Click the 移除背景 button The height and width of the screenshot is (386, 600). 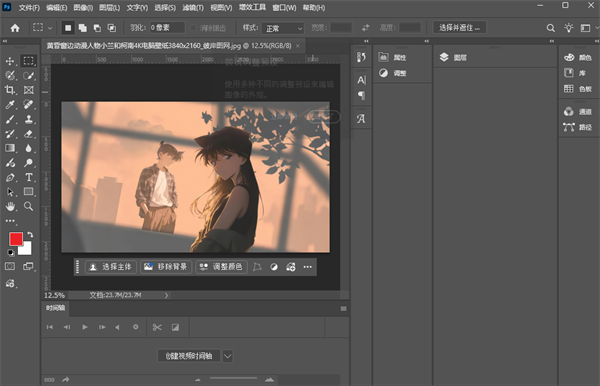[166, 267]
